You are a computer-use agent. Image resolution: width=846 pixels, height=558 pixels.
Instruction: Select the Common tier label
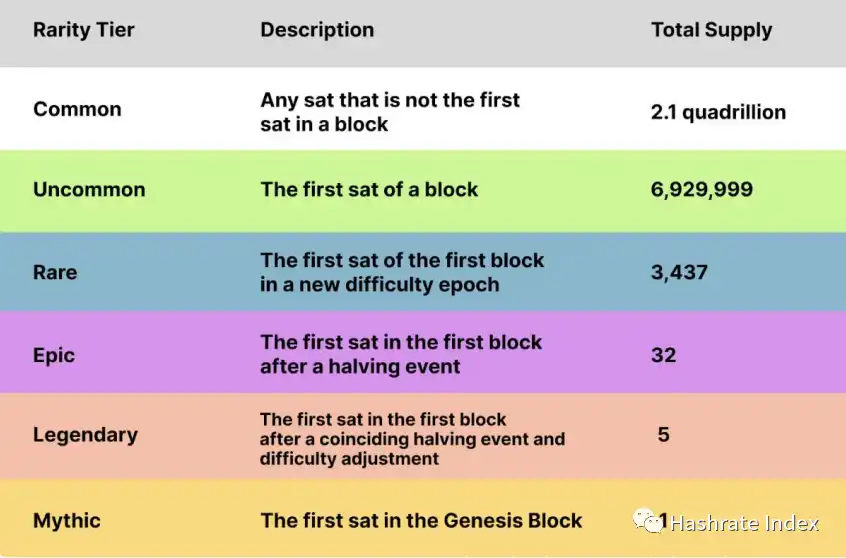click(77, 109)
